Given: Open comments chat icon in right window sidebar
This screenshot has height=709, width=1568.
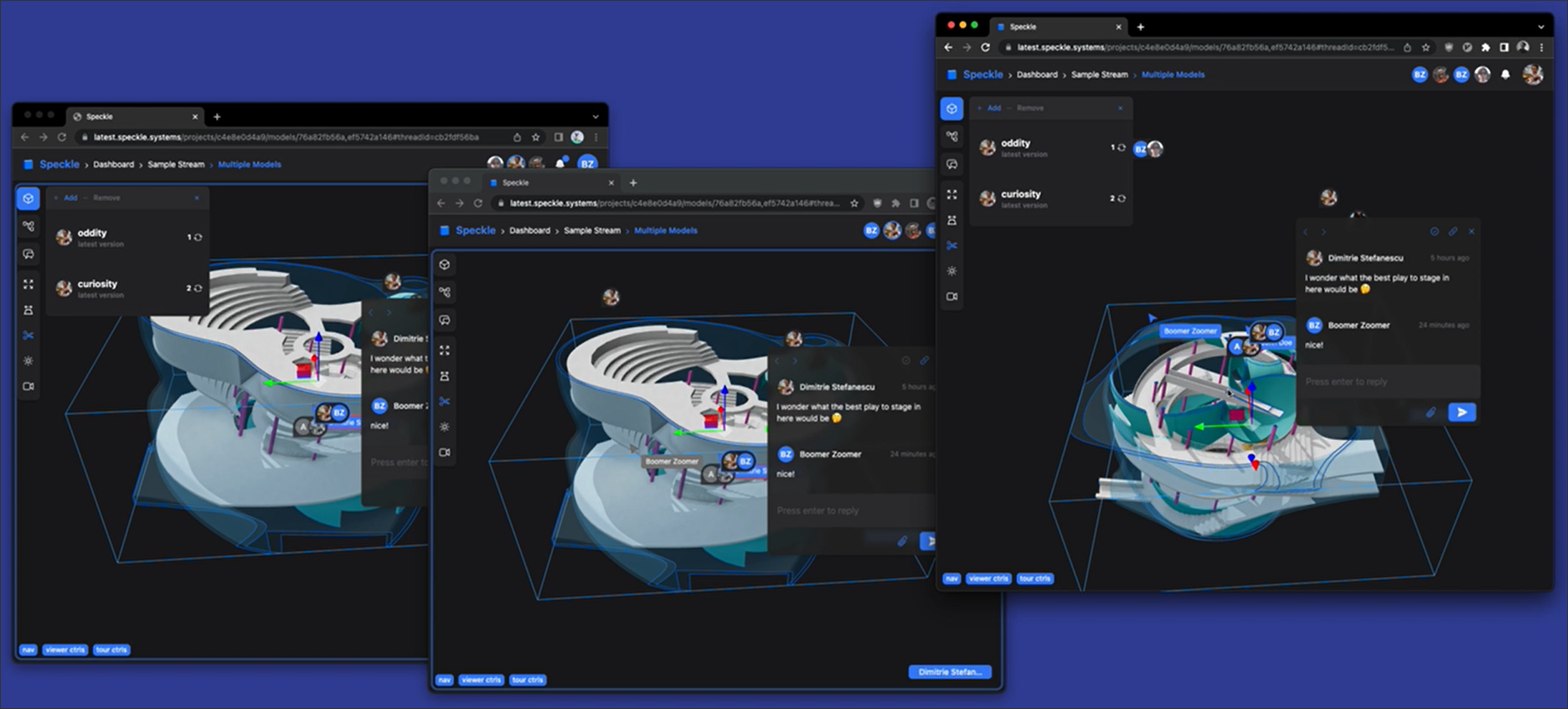Looking at the screenshot, I should click(952, 164).
